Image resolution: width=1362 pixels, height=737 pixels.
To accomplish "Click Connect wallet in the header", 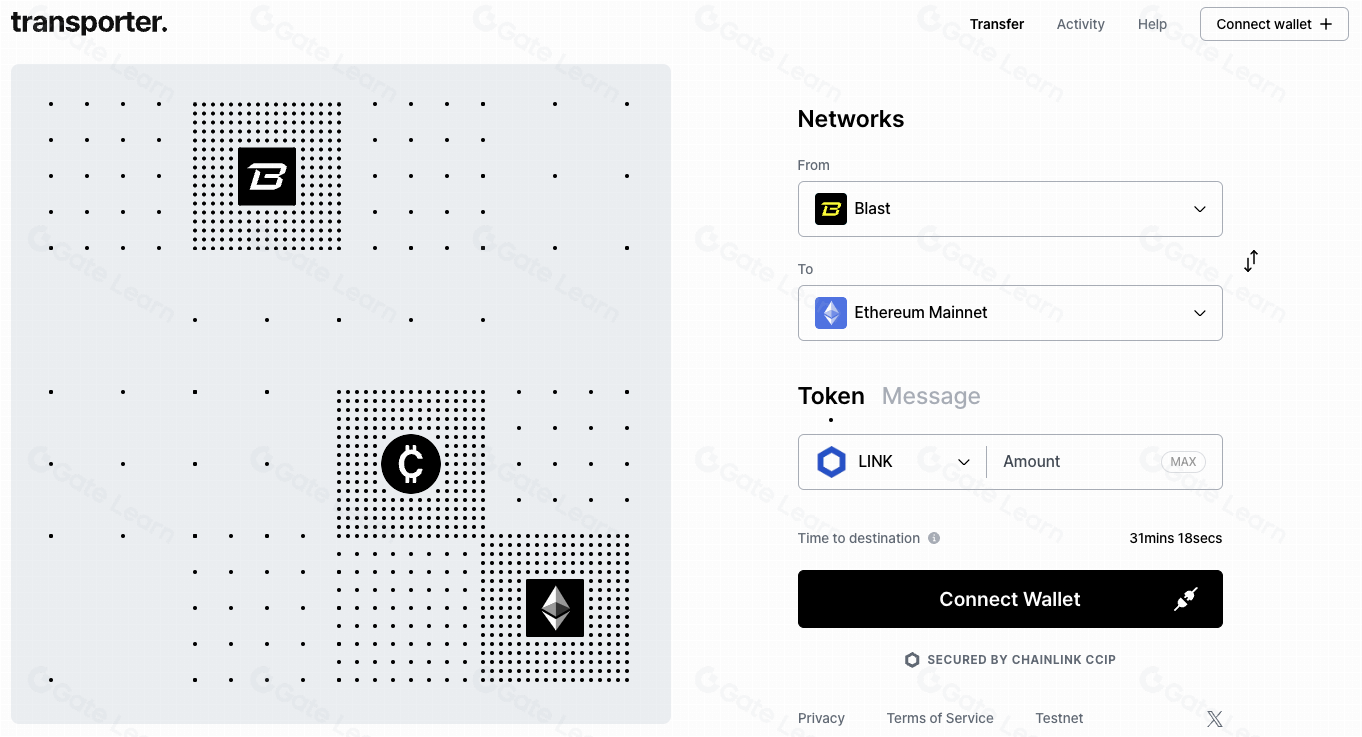I will (1274, 24).
